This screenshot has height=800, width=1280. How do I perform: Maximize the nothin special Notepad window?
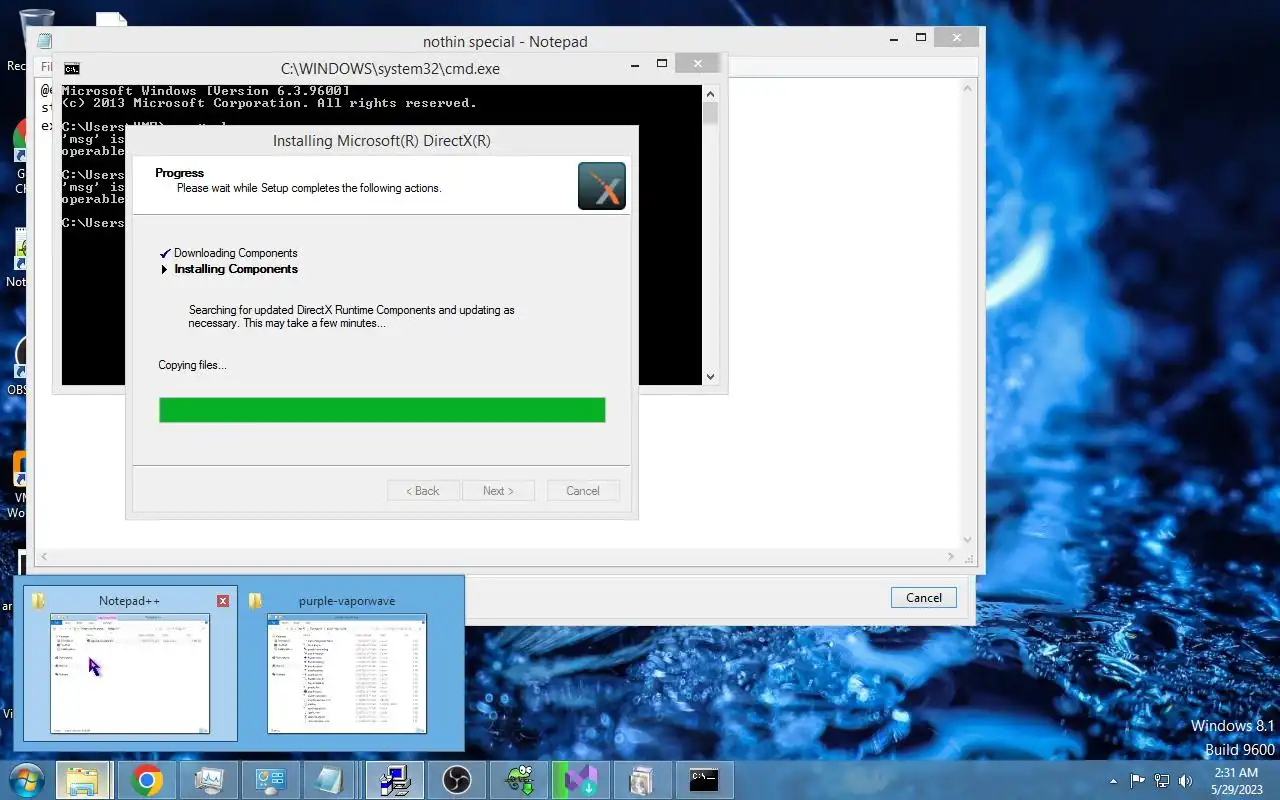tap(921, 37)
